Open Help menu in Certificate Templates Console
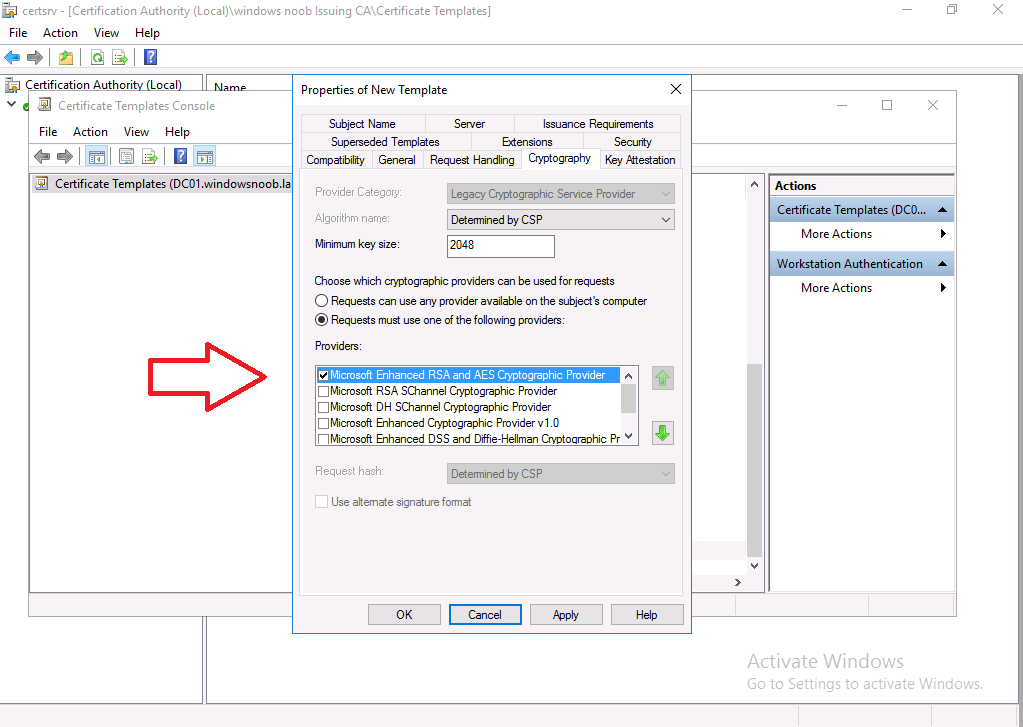The image size is (1023, 727). pos(177,132)
